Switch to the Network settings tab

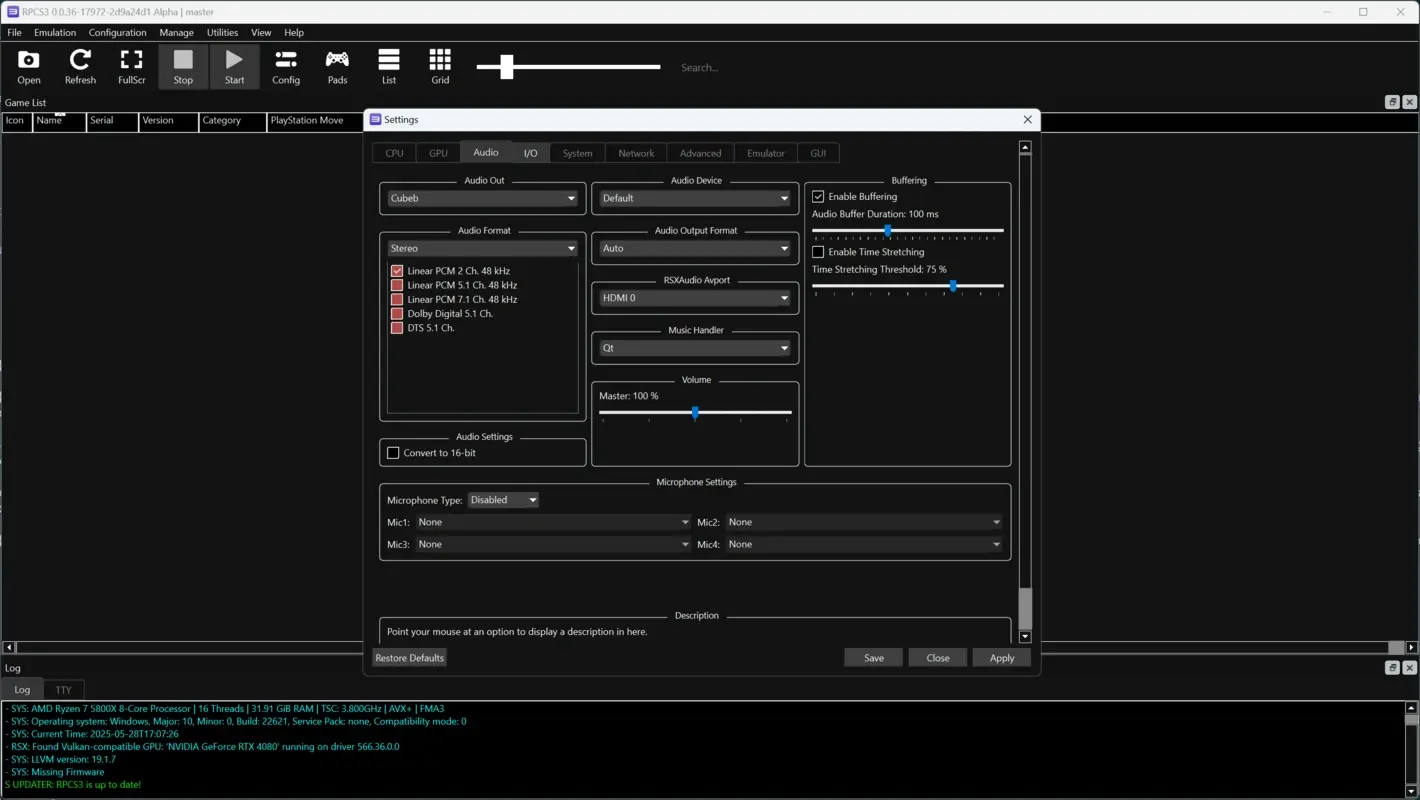click(x=635, y=152)
